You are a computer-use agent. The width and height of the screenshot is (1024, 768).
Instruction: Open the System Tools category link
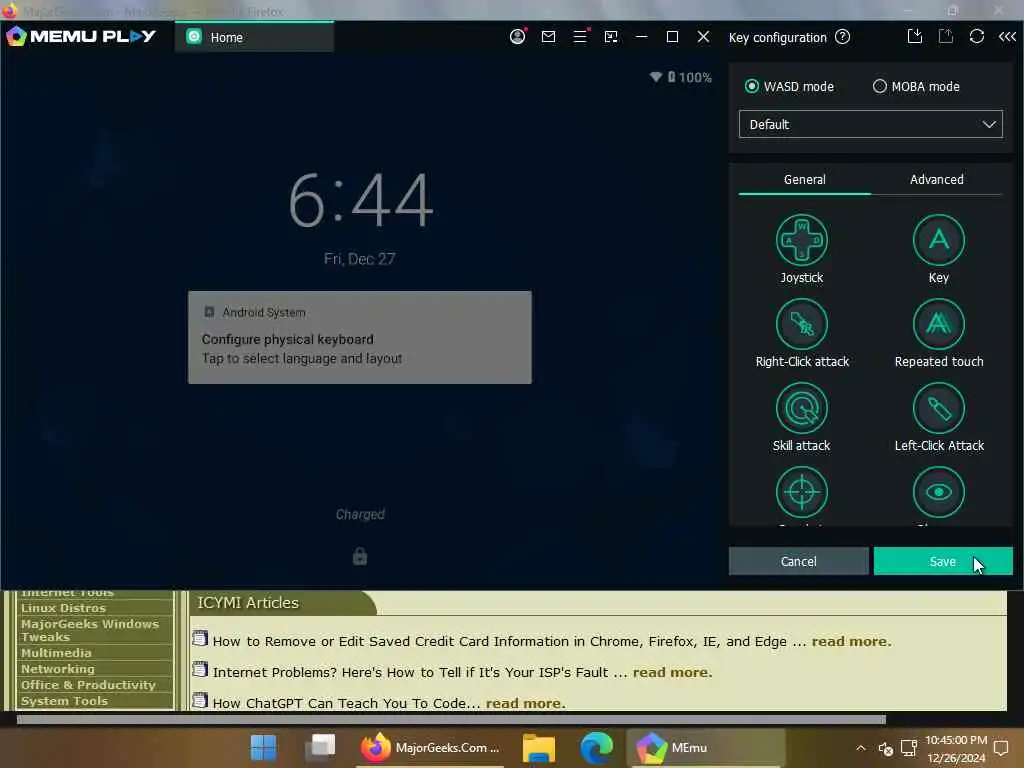[x=64, y=701]
